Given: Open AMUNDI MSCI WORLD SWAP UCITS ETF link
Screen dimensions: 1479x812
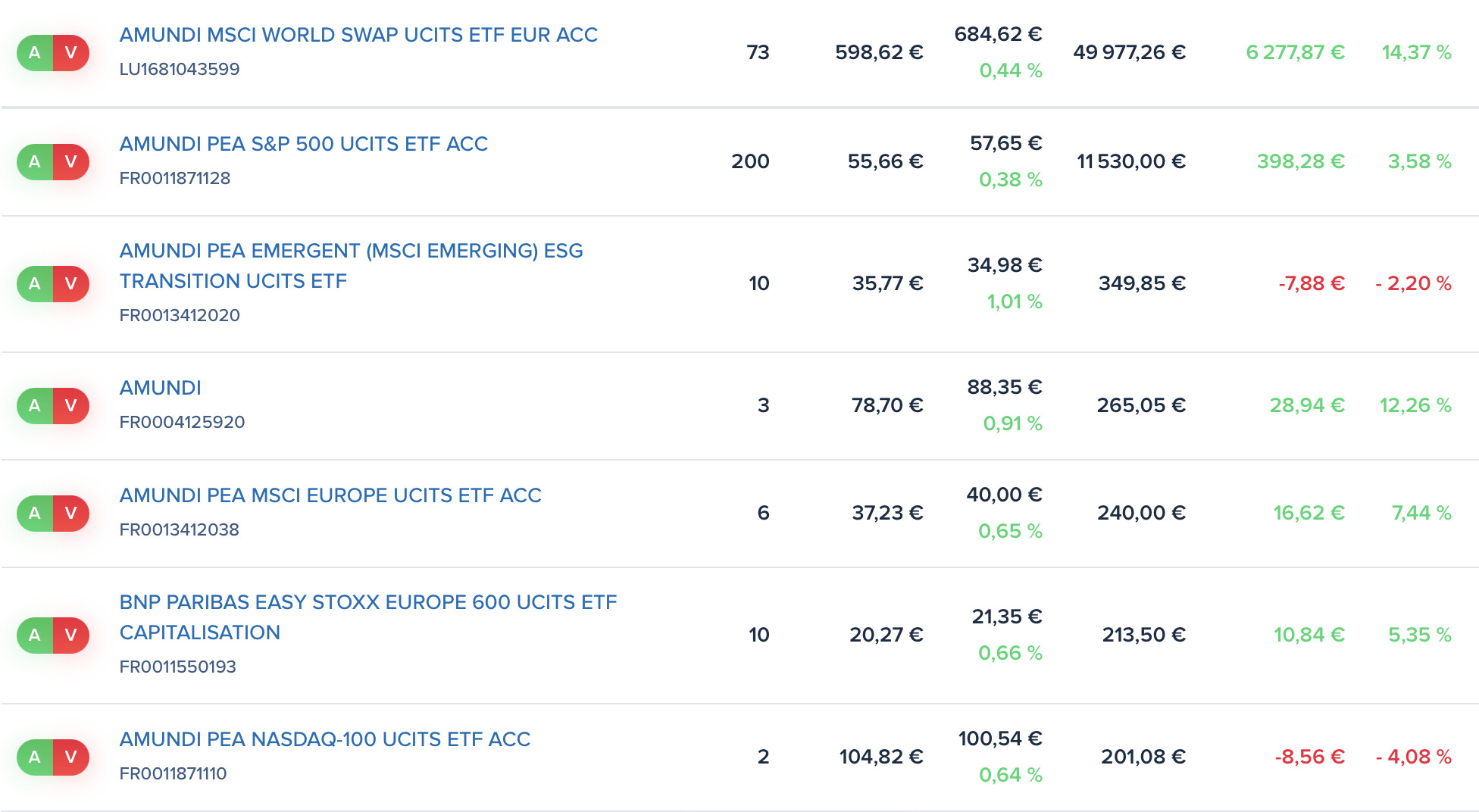Looking at the screenshot, I should coord(358,35).
